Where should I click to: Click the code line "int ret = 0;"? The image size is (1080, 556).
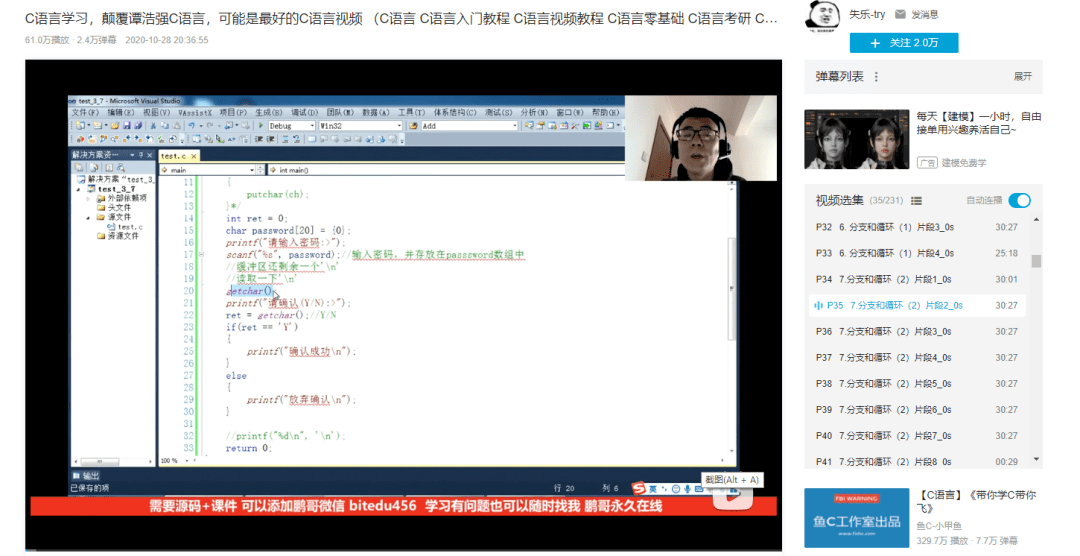tap(256, 218)
